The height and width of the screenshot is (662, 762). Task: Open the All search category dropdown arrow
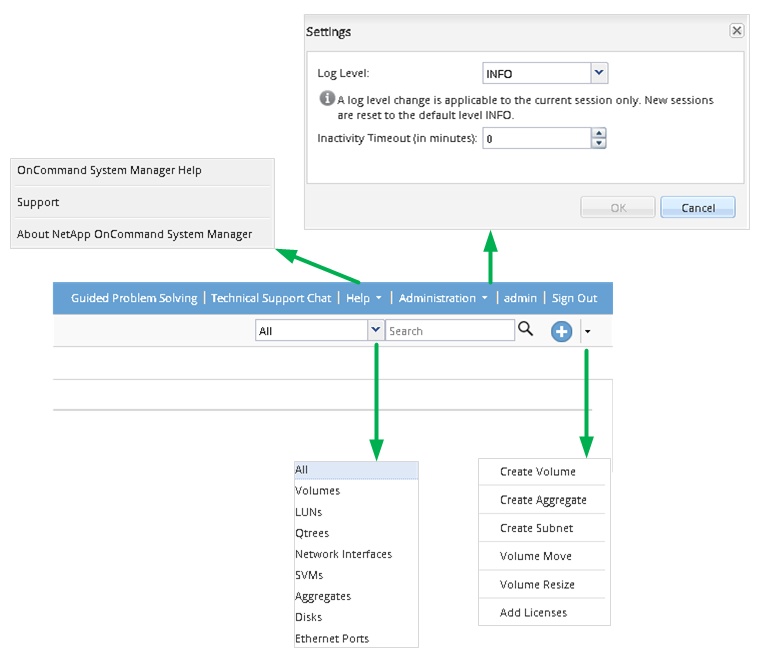click(376, 330)
